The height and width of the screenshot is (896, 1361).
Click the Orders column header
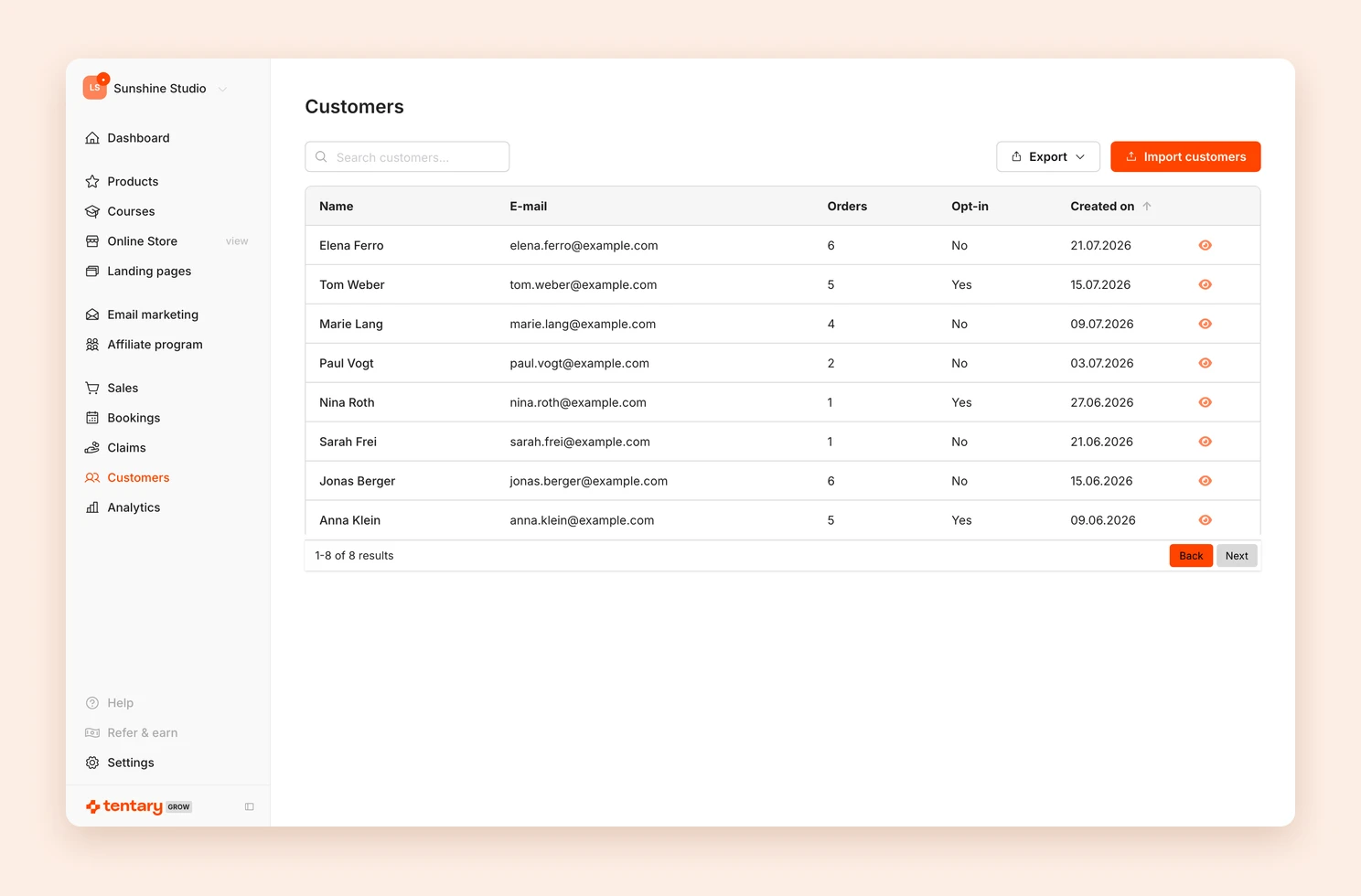(x=847, y=207)
